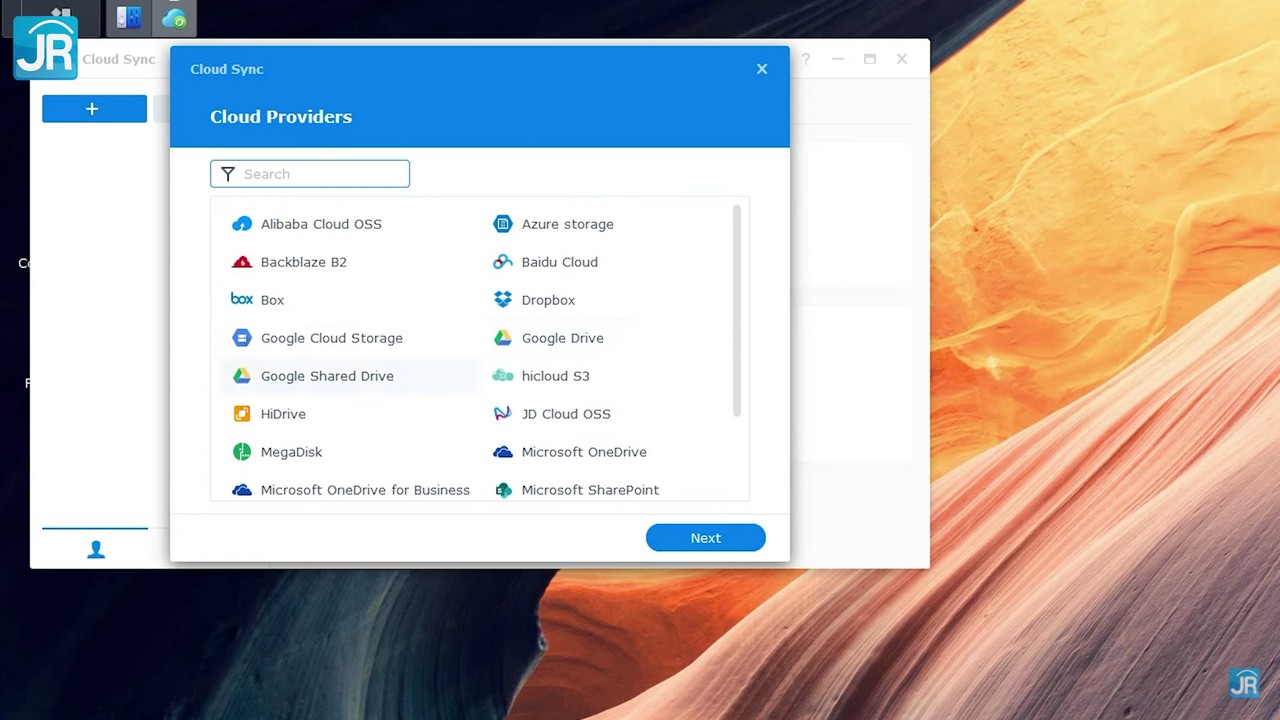Select the Alibaba Cloud OSS icon
The width and height of the screenshot is (1280, 720).
point(242,224)
